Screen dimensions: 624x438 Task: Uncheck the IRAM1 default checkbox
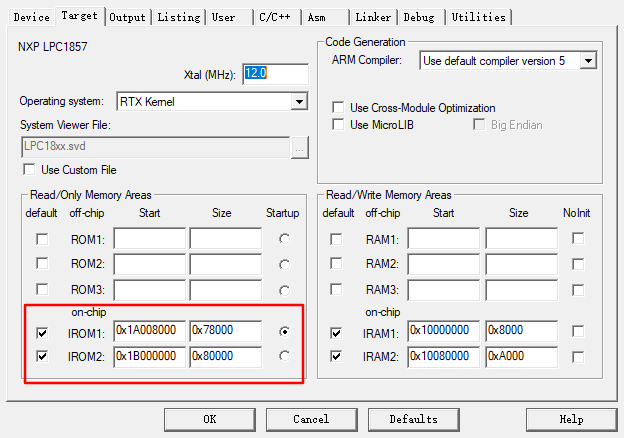pyautogui.click(x=336, y=333)
